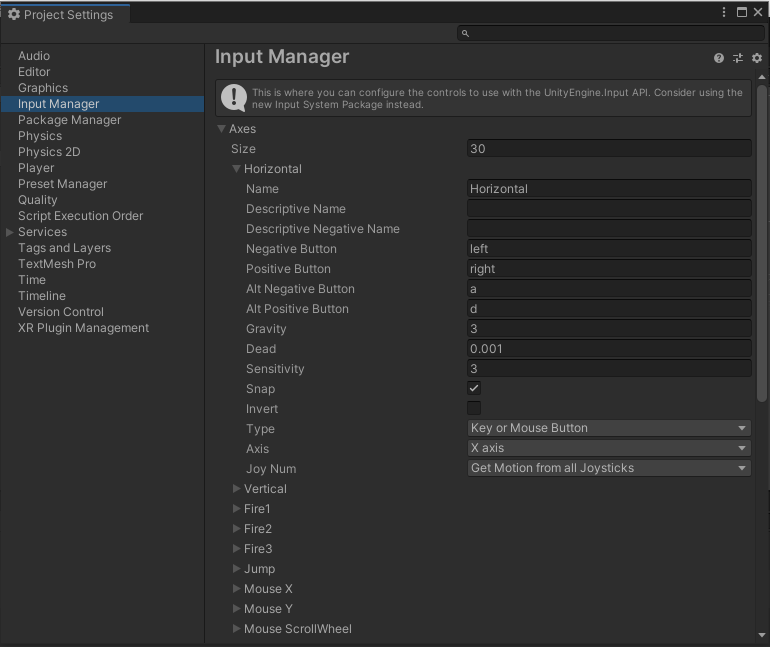Open the Quality settings category
This screenshot has width=770, height=647.
click(38, 200)
